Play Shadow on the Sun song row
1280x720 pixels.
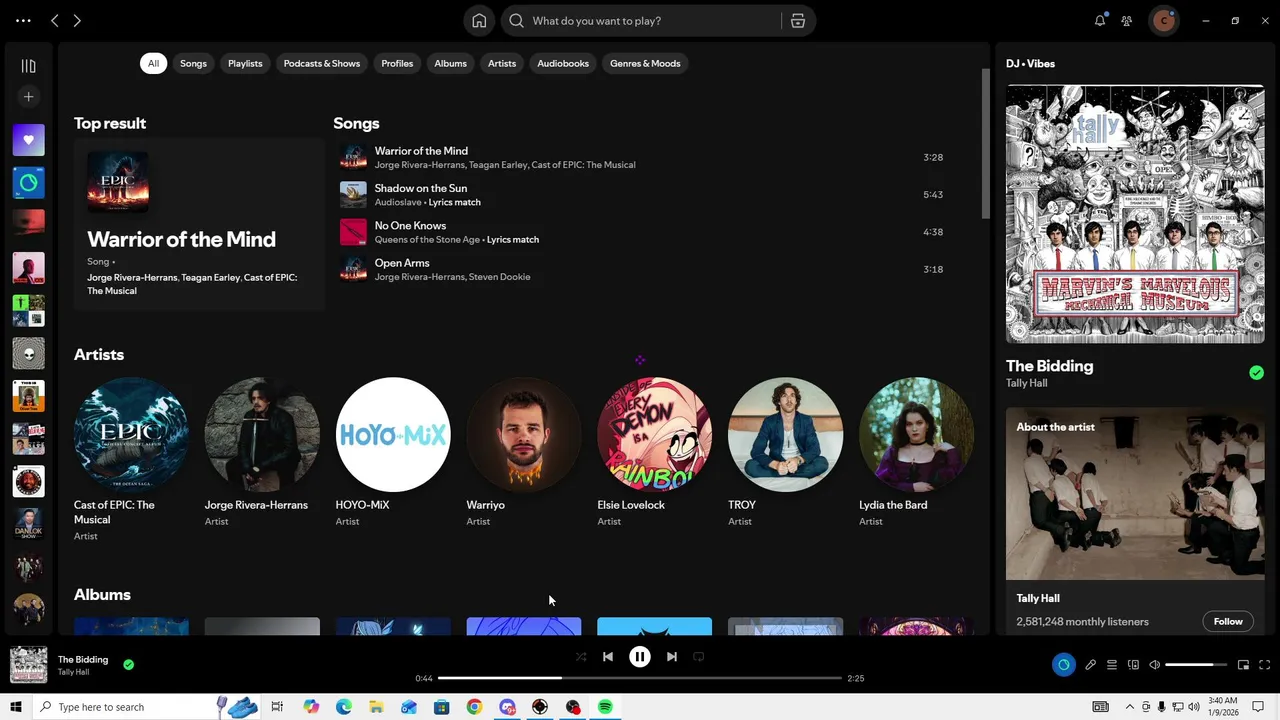point(642,195)
